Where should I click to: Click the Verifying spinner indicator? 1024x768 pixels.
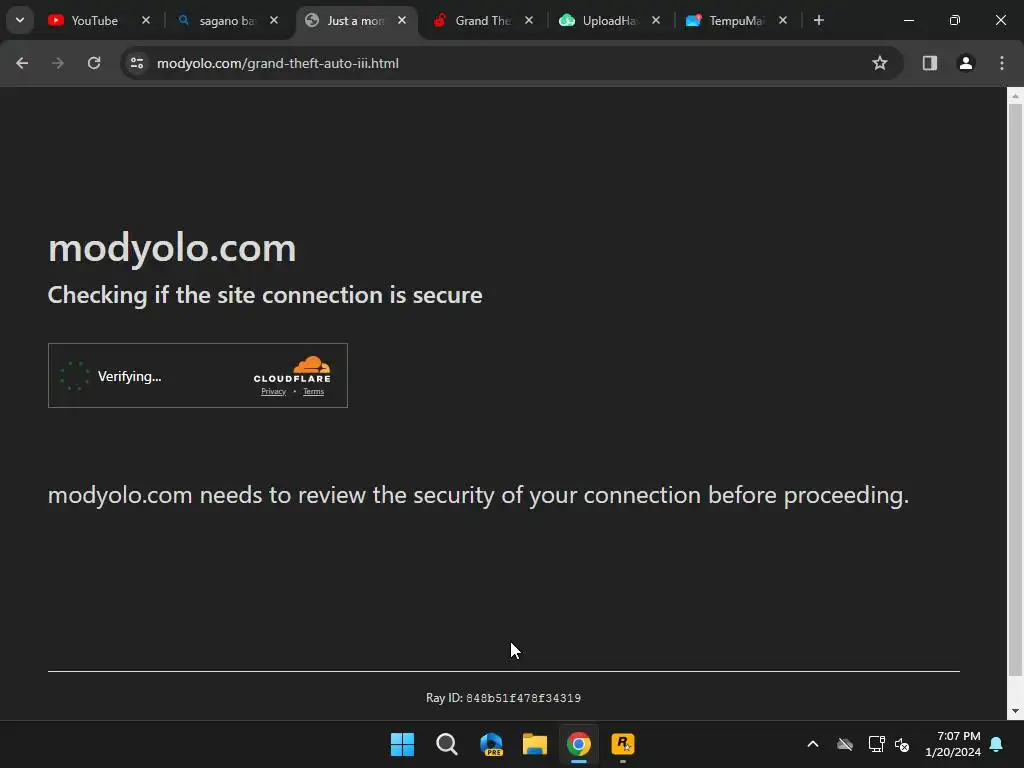(74, 376)
